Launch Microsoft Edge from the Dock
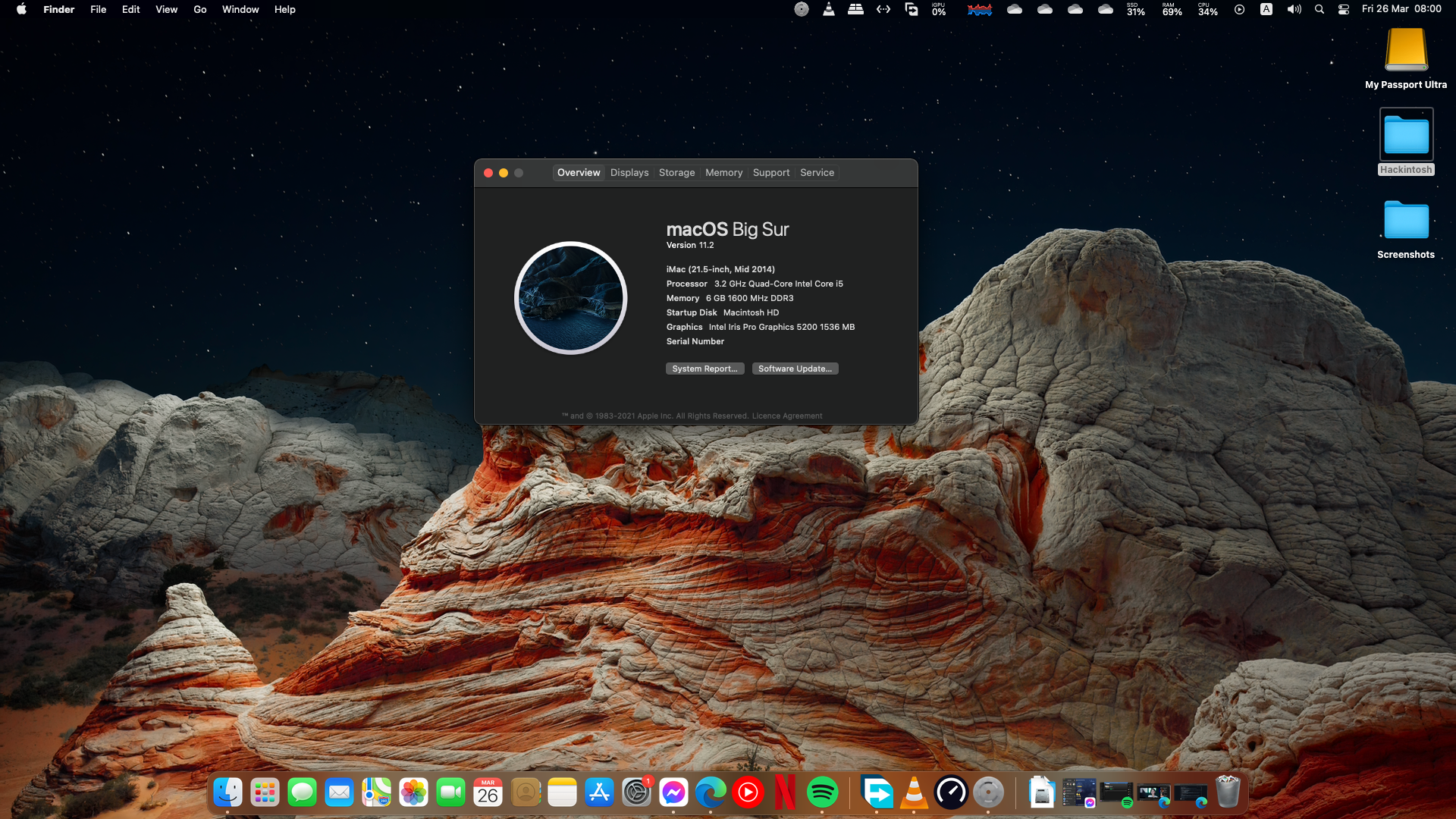The height and width of the screenshot is (819, 1456). pos(711,793)
